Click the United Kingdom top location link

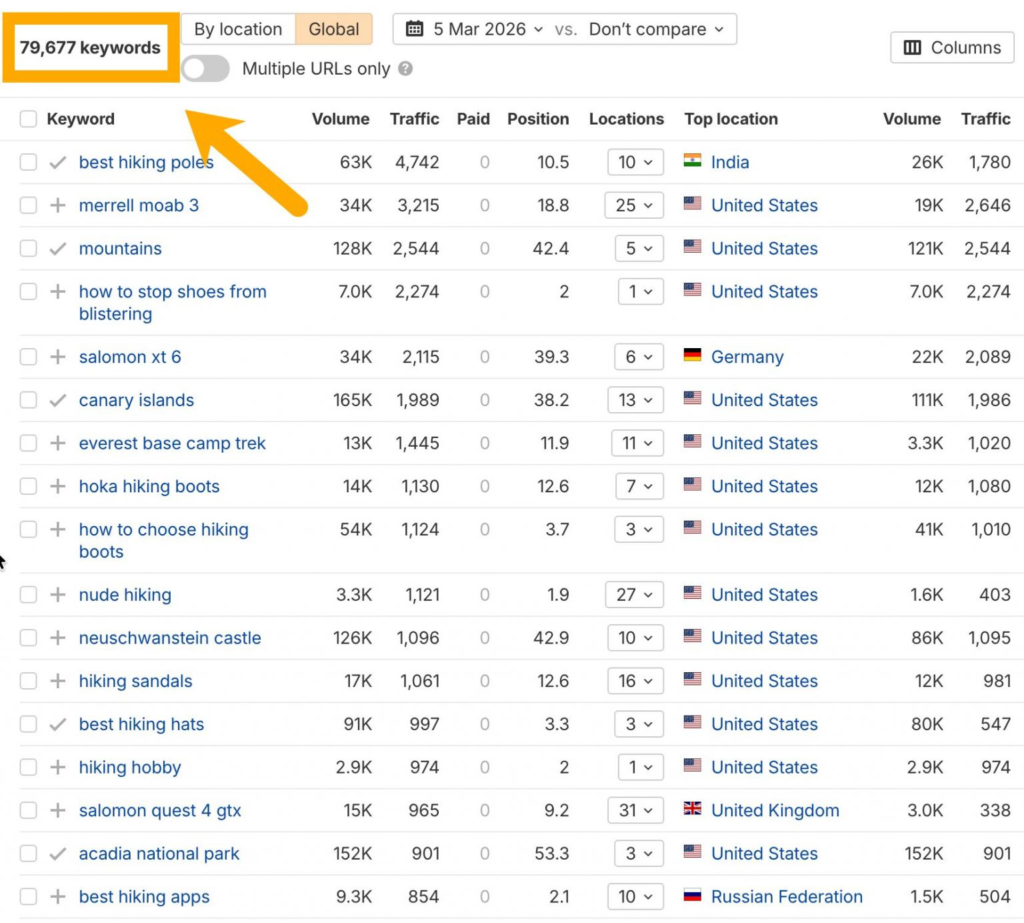pyautogui.click(x=775, y=810)
